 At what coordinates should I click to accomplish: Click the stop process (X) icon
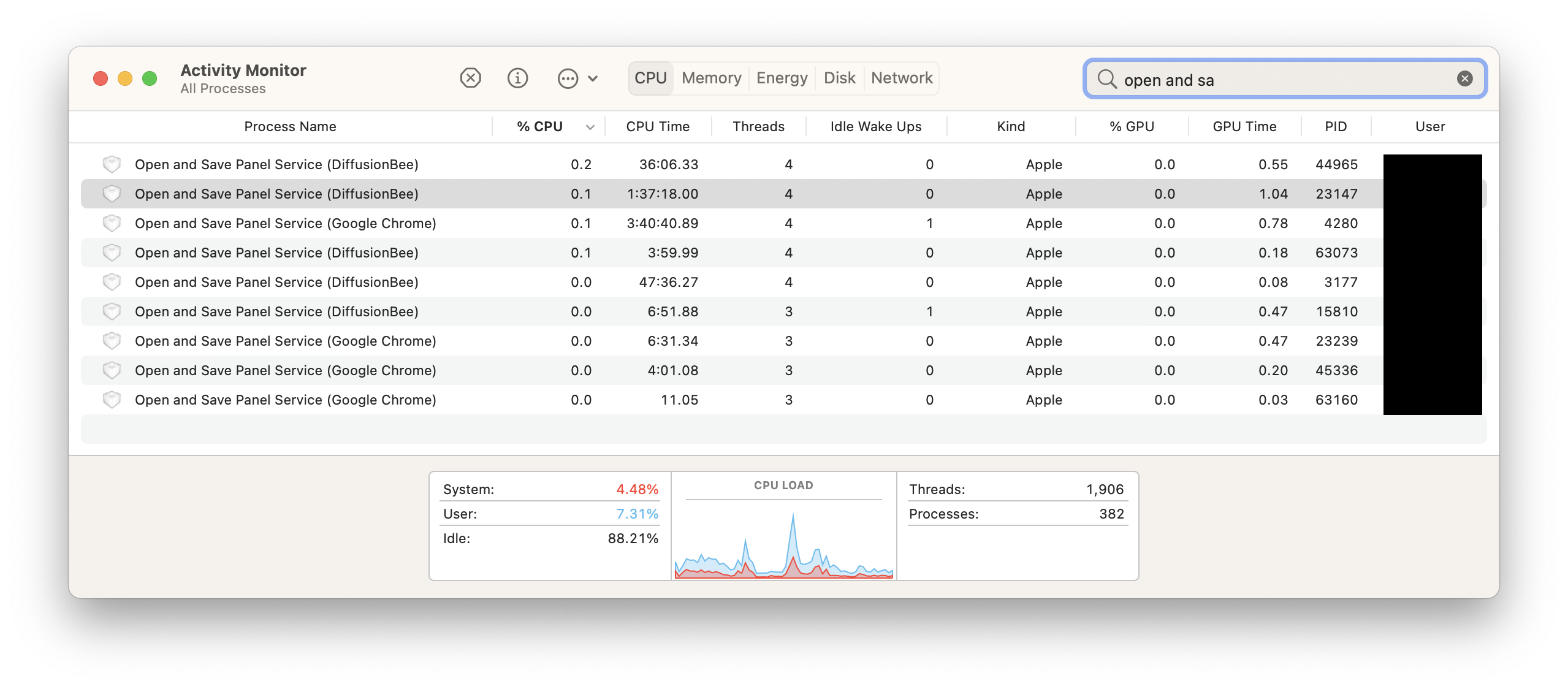pos(470,78)
